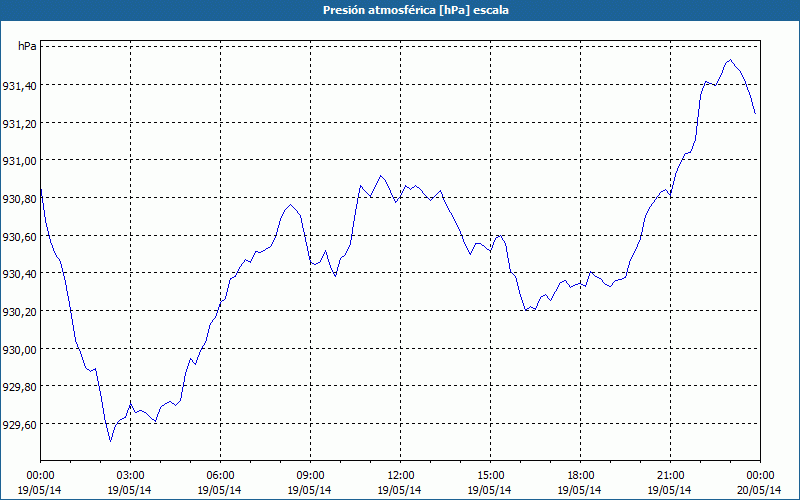Select the 931,20 axis value

pos(19,124)
